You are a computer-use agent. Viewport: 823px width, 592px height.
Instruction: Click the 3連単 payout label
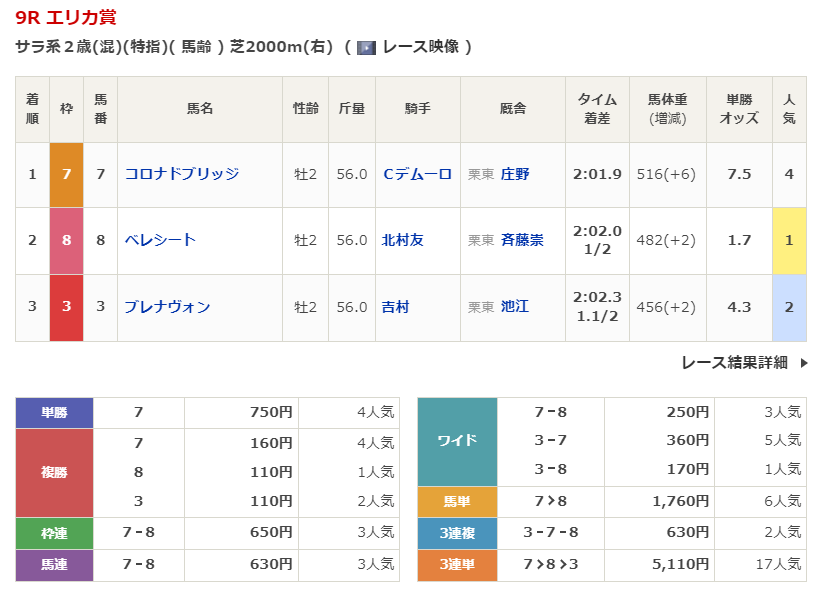[x=456, y=565]
